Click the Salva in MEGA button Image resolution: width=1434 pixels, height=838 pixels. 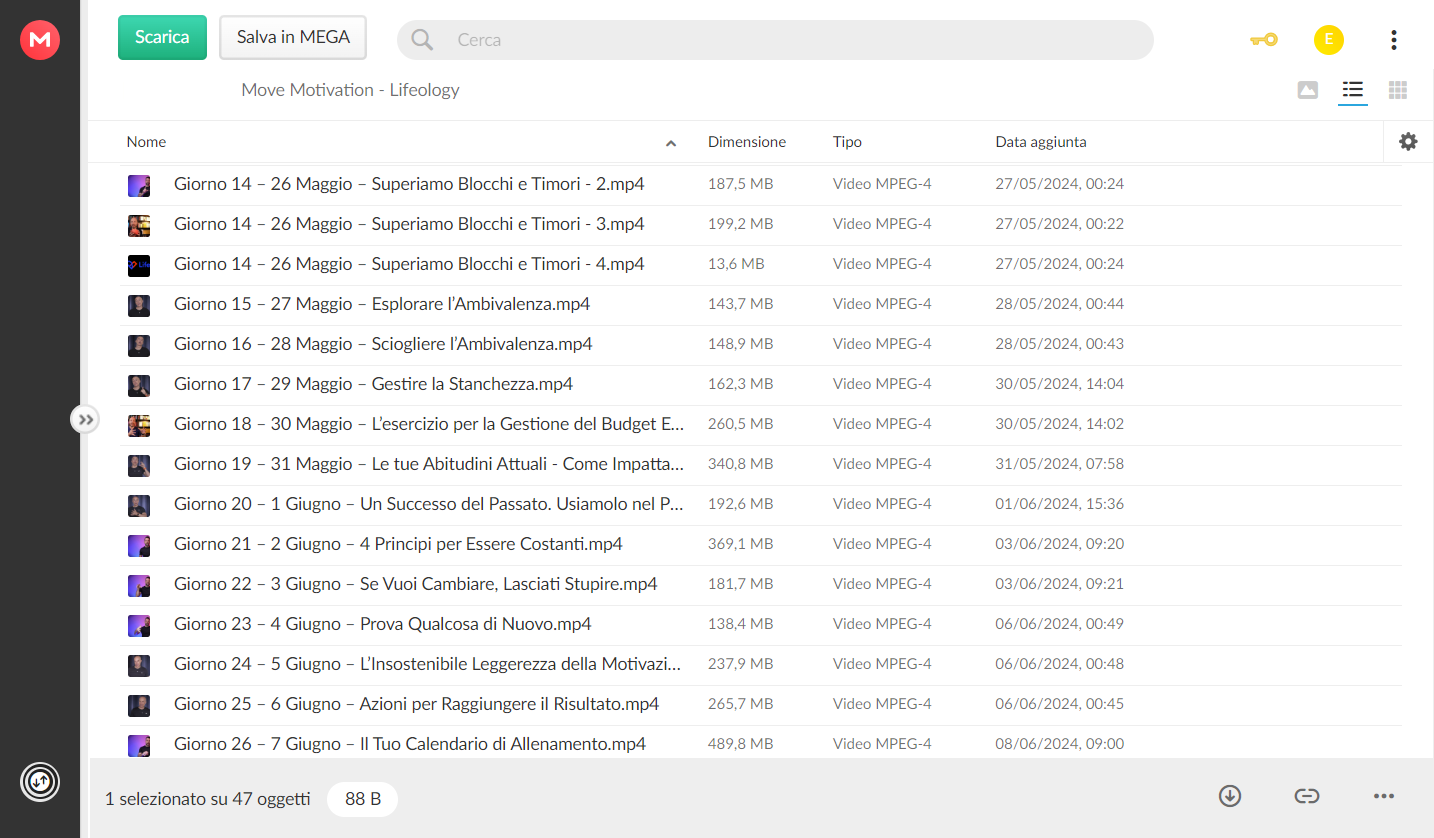coord(293,38)
